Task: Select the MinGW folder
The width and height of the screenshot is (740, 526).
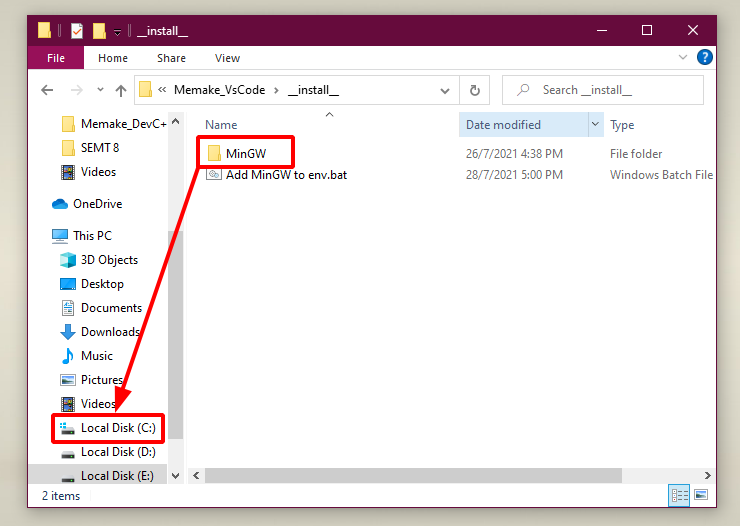Action: click(246, 153)
